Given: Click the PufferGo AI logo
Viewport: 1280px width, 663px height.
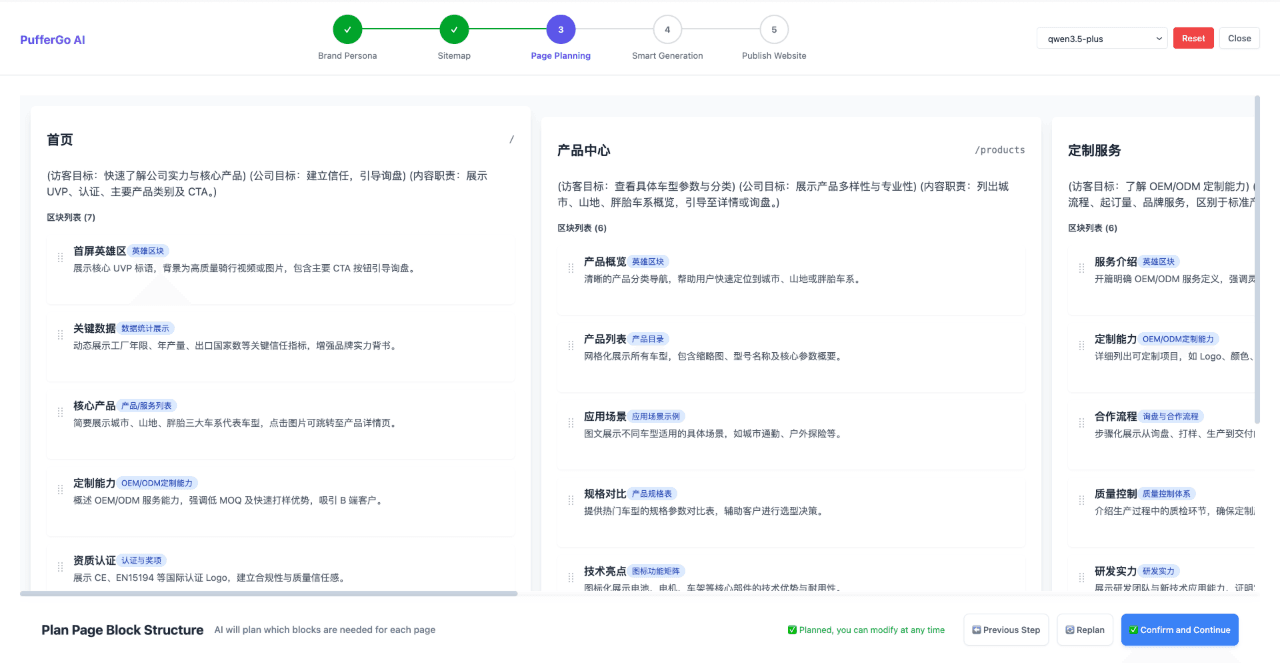Looking at the screenshot, I should coord(52,39).
